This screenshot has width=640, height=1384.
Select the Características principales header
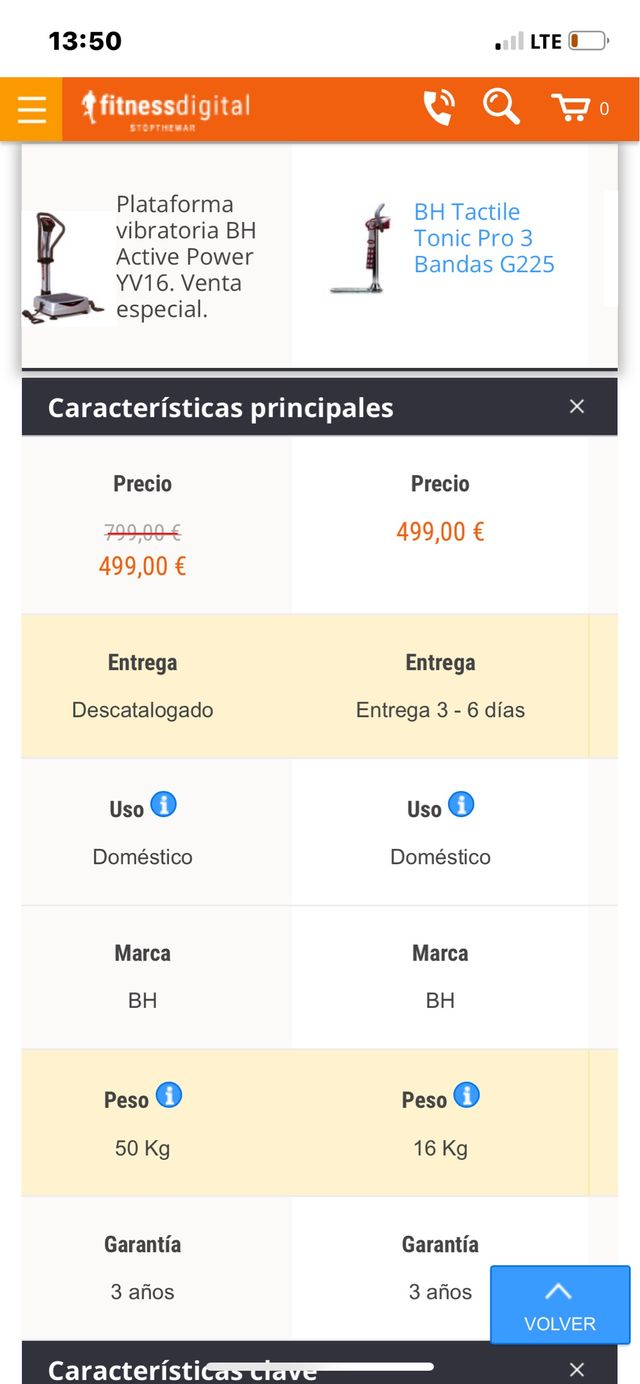(222, 407)
